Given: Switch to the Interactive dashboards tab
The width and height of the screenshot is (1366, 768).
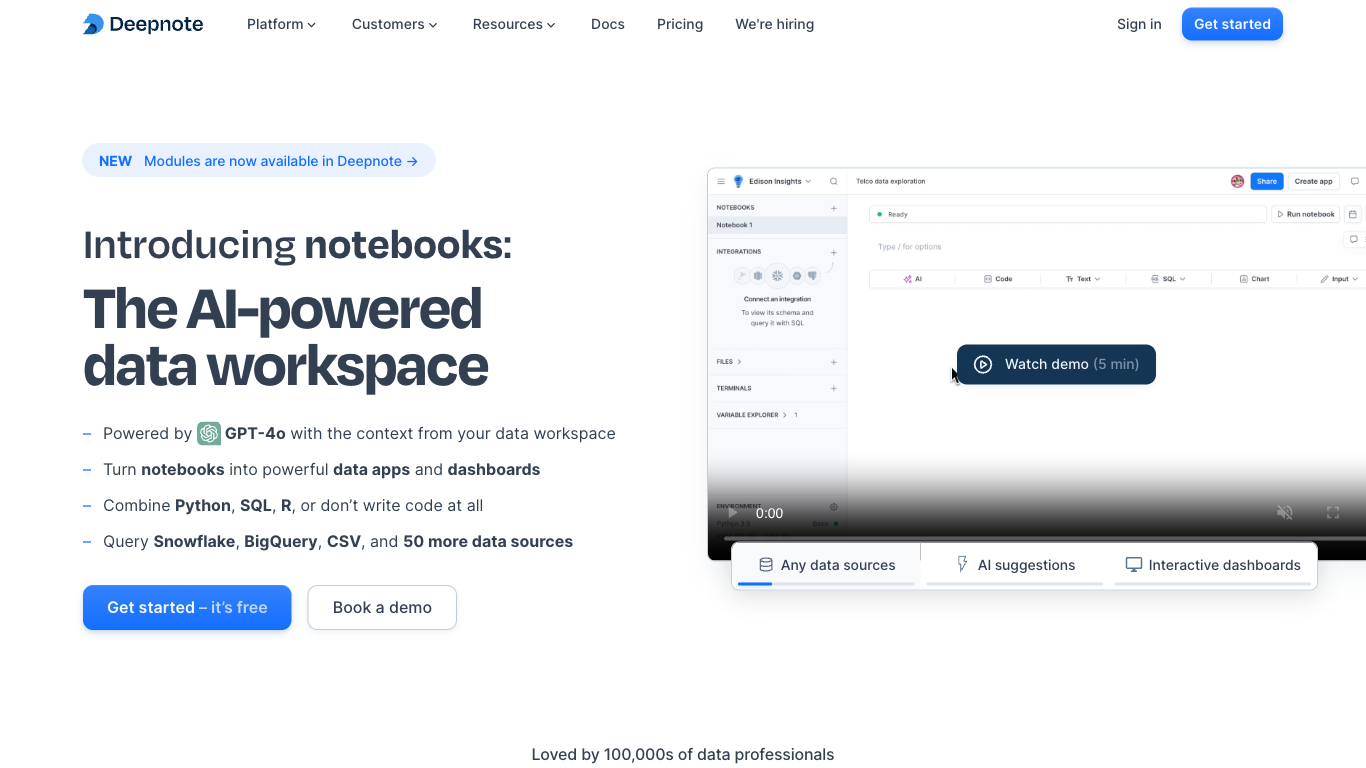Looking at the screenshot, I should 1213,565.
